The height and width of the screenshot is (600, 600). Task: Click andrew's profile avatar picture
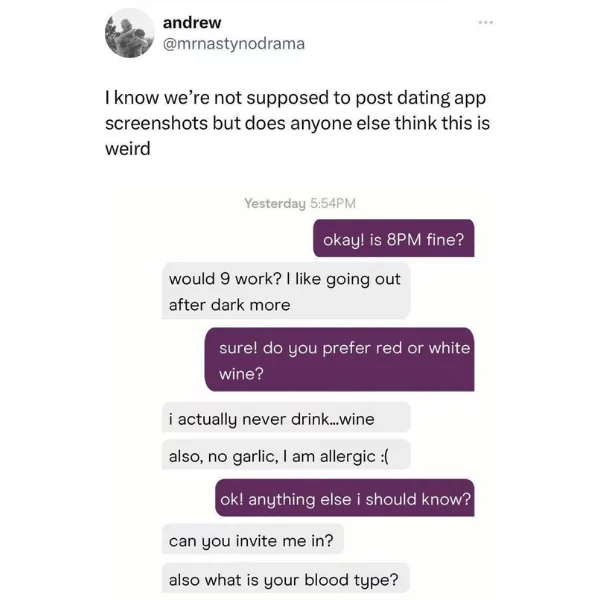click(x=129, y=33)
